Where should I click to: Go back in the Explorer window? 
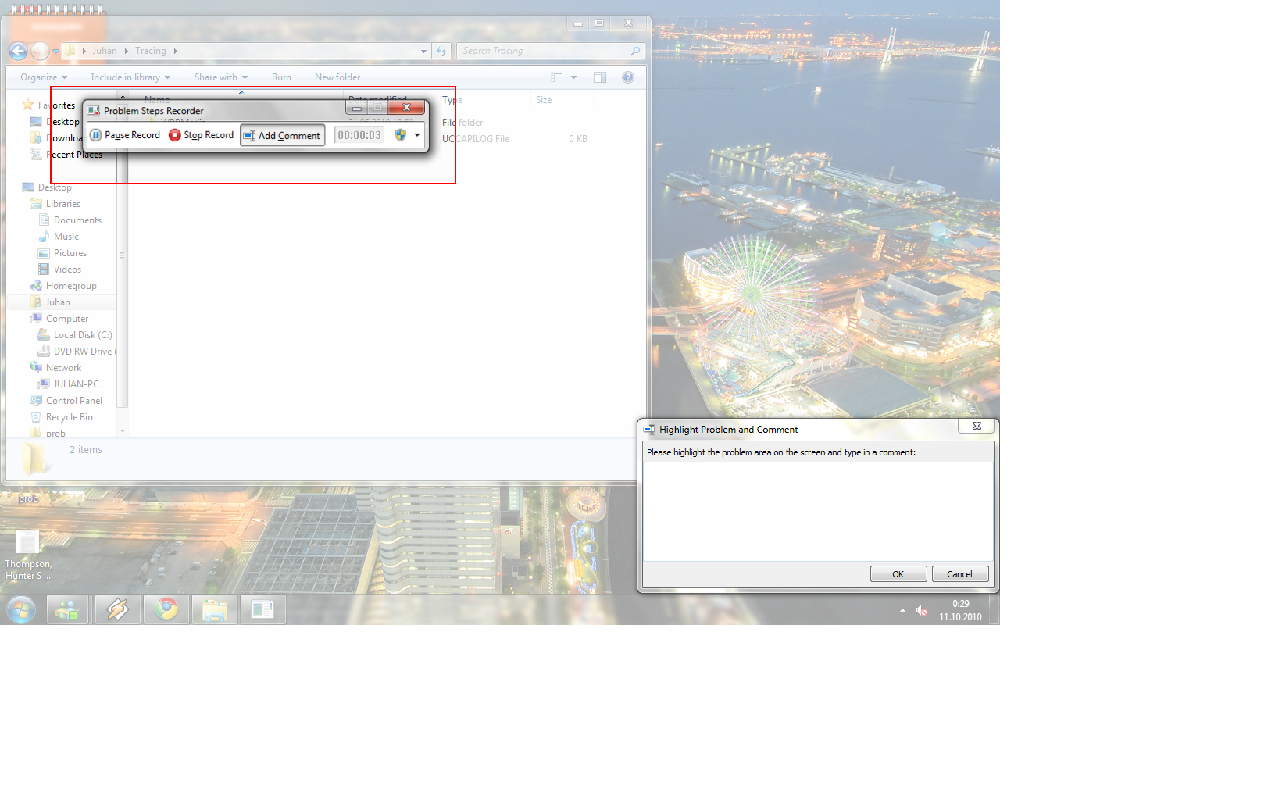18,51
